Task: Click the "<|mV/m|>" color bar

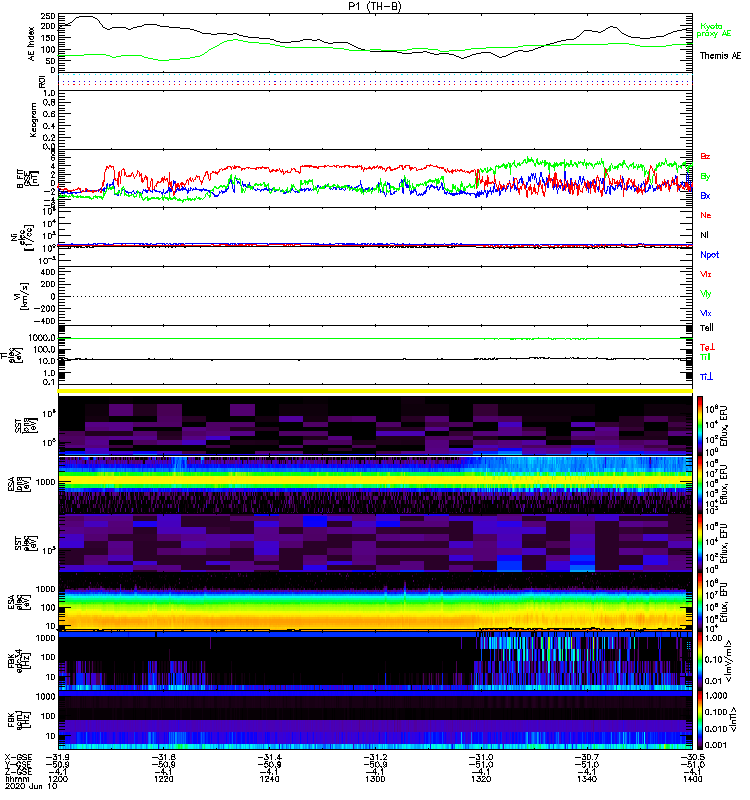Action: tap(700, 661)
